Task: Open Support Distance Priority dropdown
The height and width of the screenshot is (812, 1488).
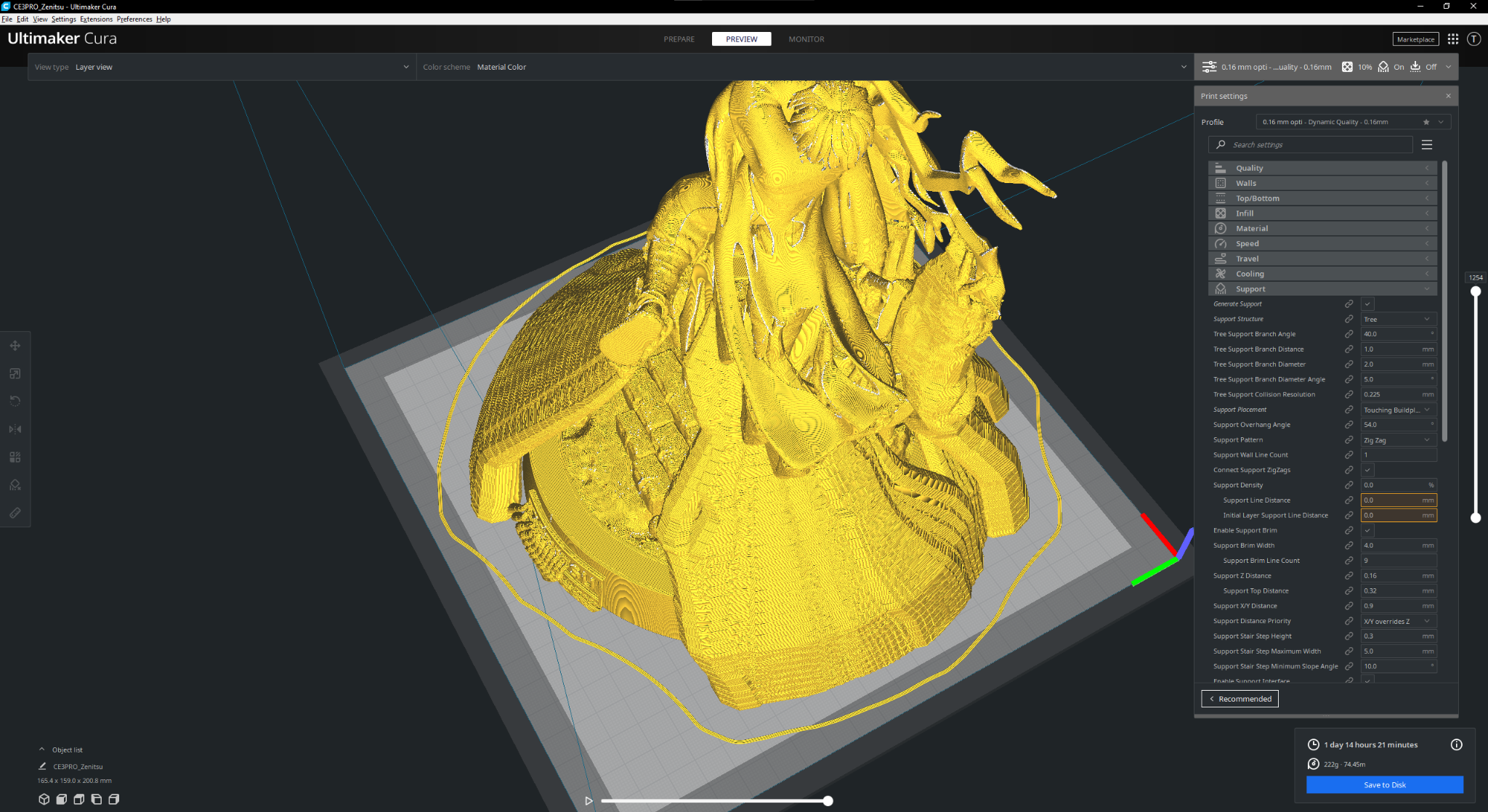Action: pos(1398,621)
